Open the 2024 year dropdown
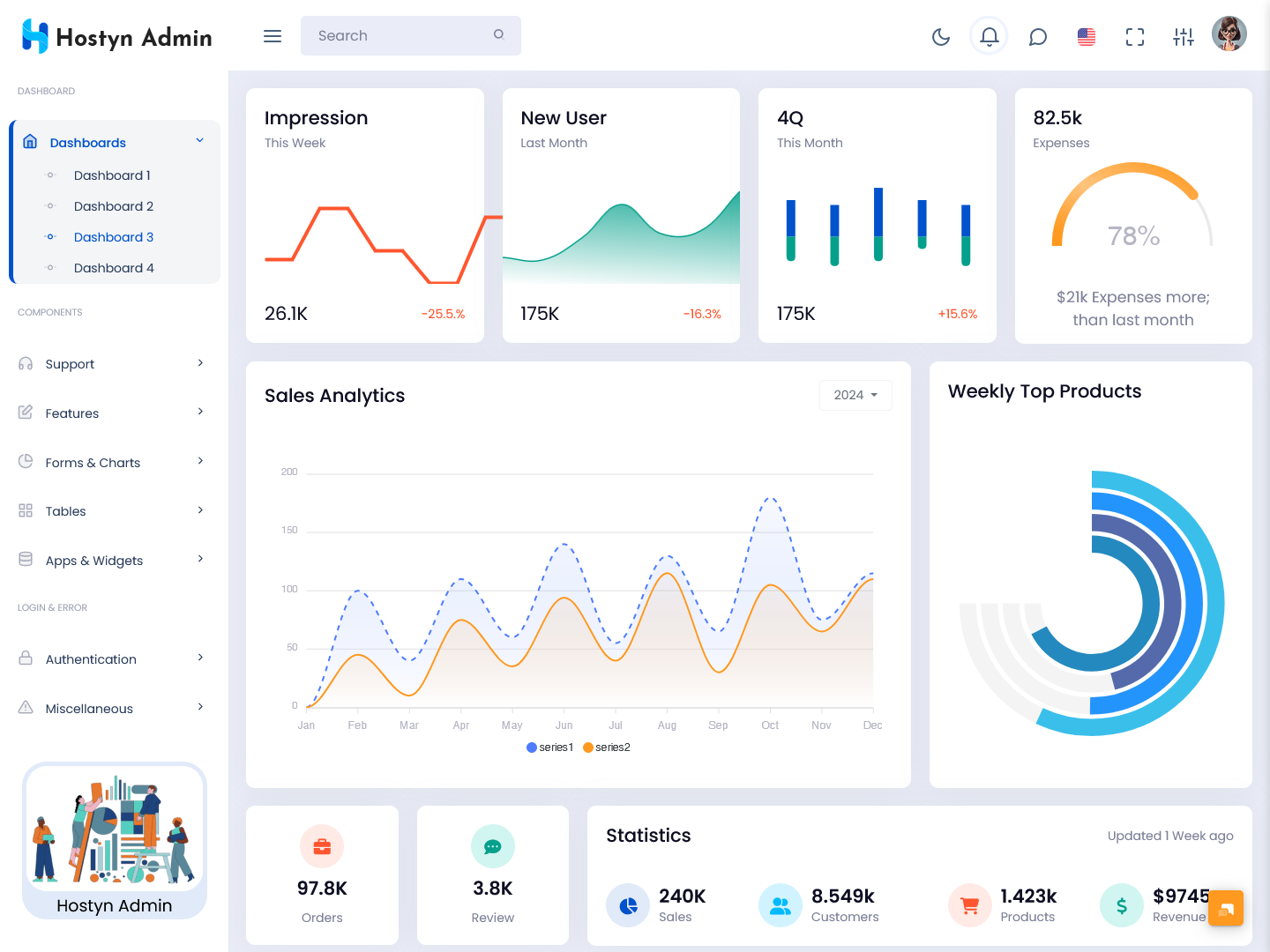This screenshot has width=1270, height=952. [855, 395]
